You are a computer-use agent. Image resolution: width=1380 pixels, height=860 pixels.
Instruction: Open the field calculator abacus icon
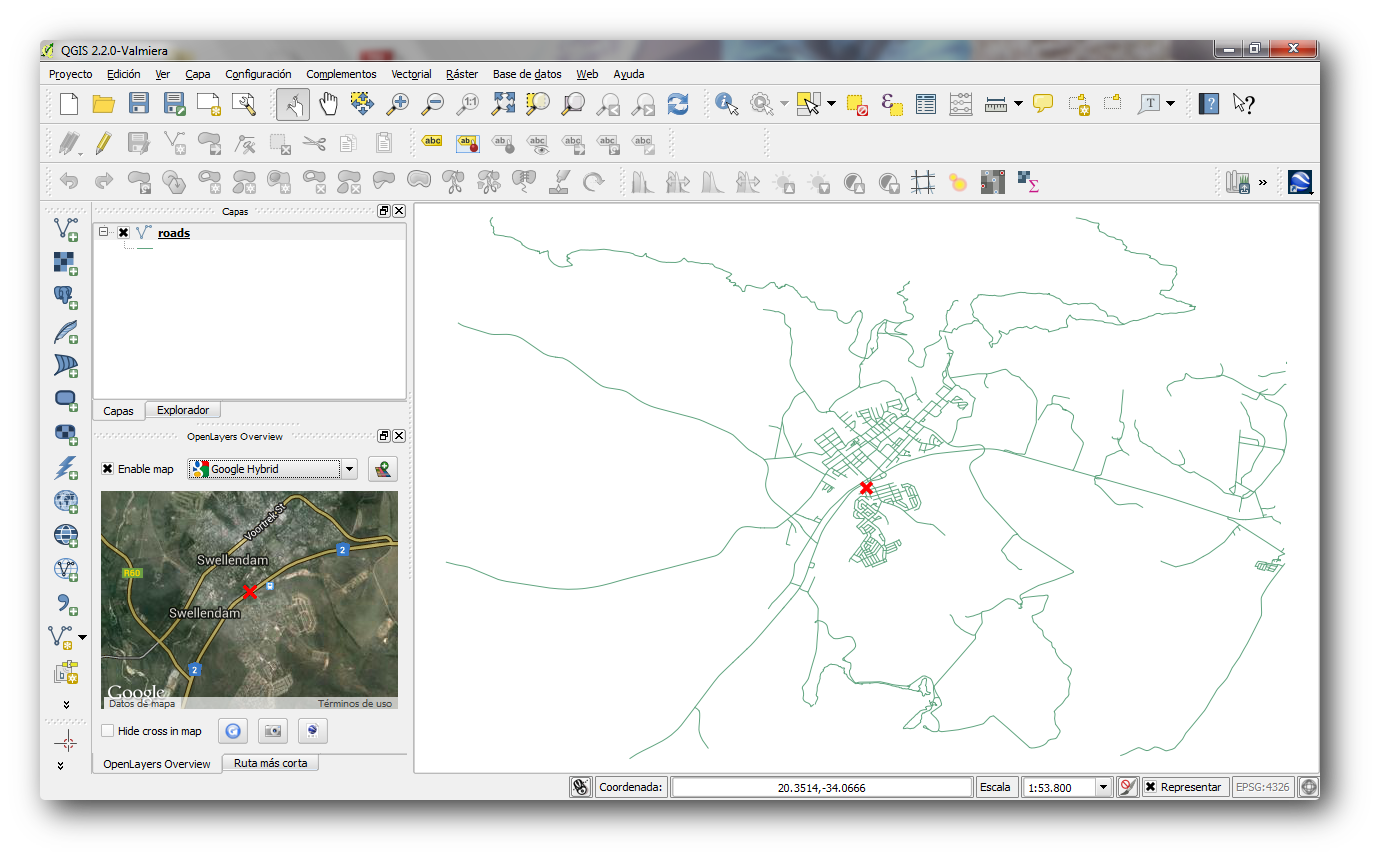pos(960,103)
